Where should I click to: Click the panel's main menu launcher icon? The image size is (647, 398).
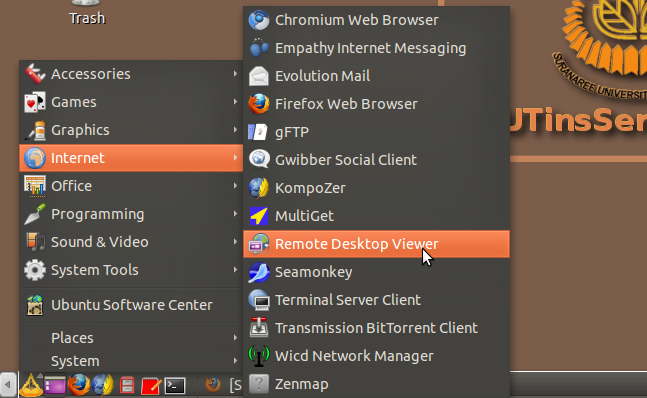pos(31,385)
